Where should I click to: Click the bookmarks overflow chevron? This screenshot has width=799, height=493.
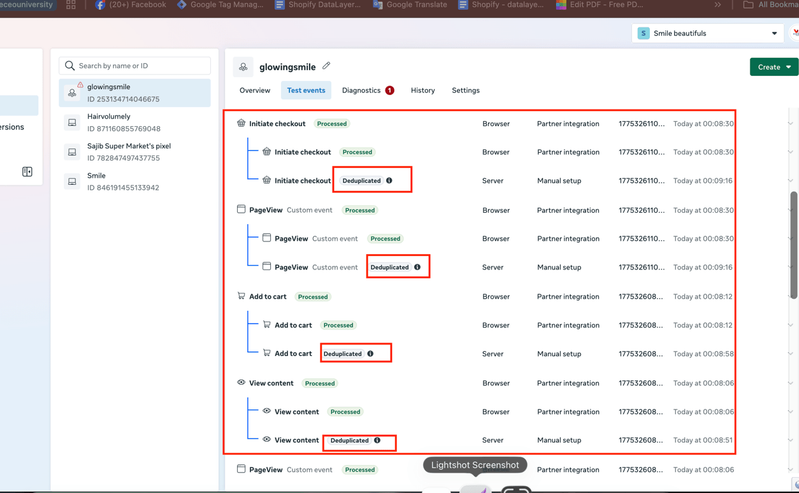point(717,5)
